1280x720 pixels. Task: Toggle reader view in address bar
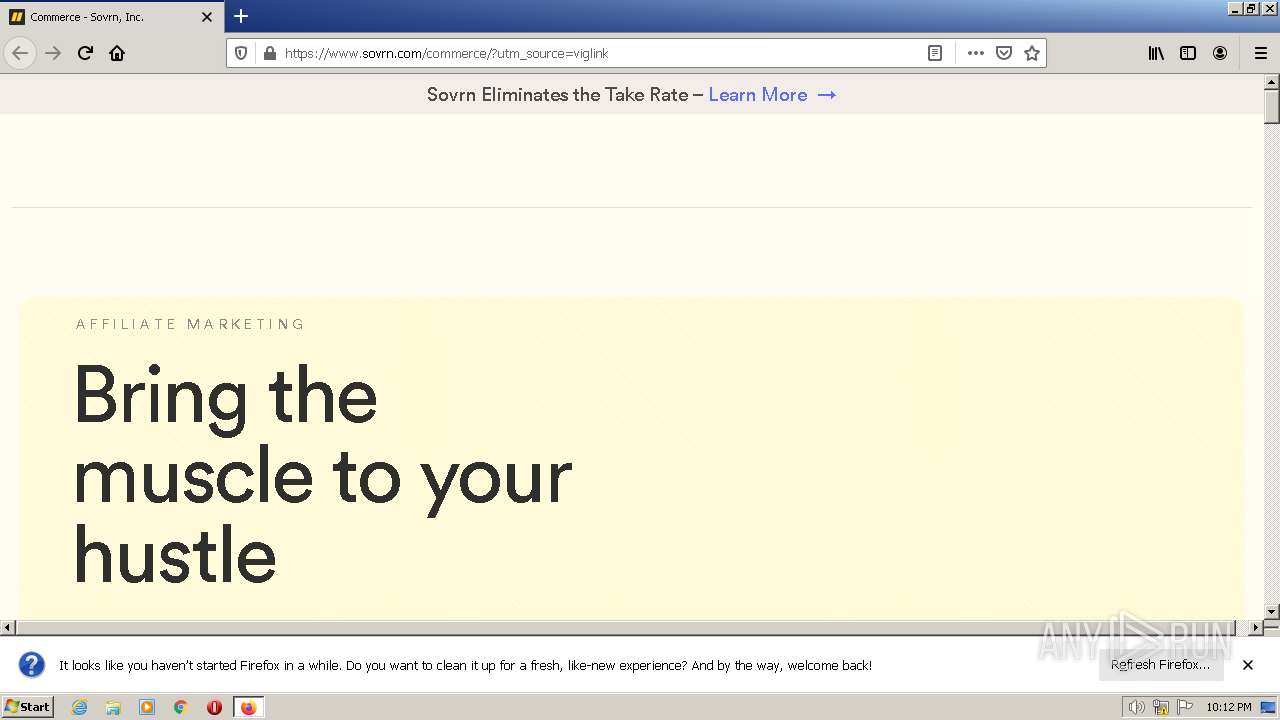coord(935,53)
